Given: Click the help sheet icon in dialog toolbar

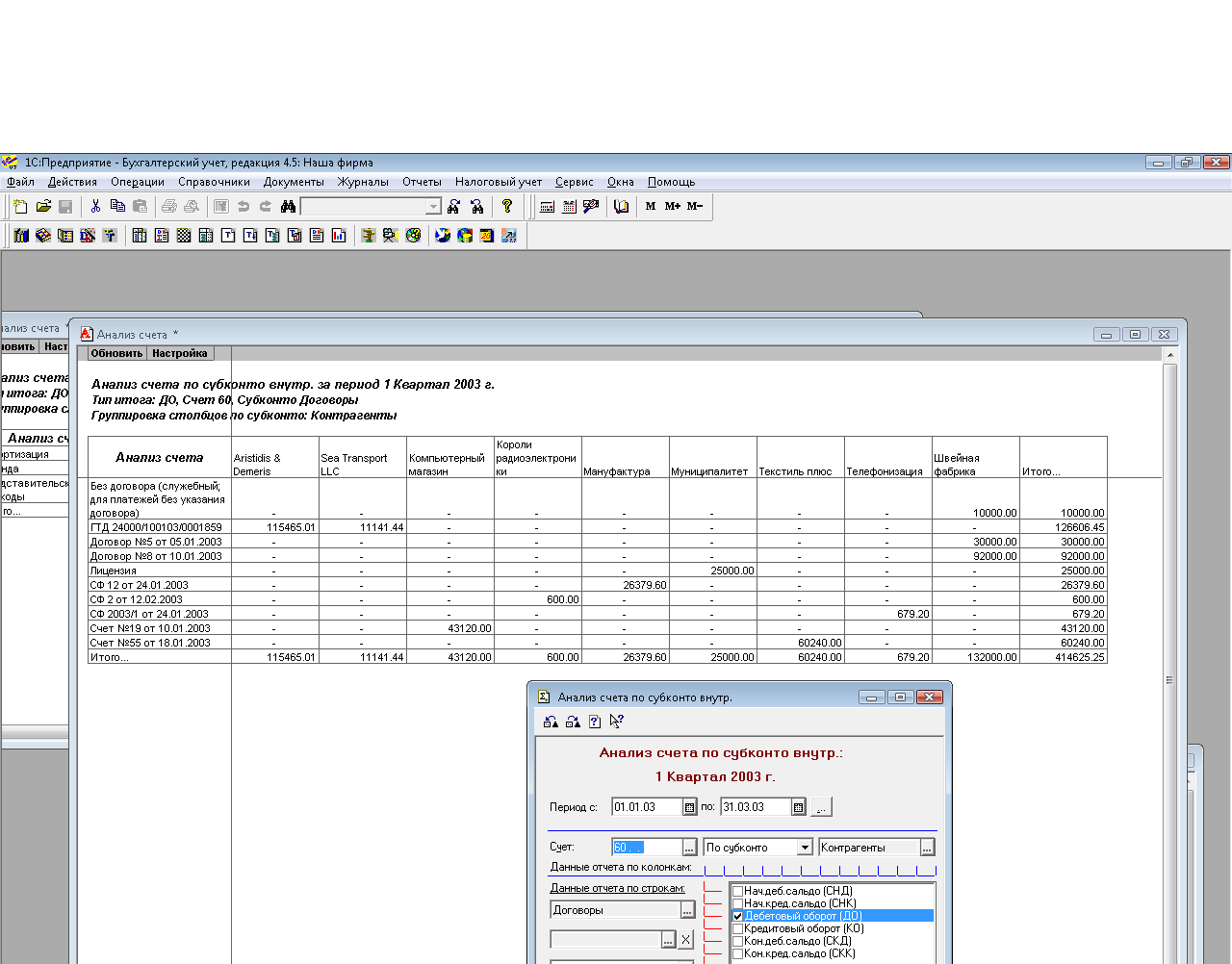Looking at the screenshot, I should coord(595,722).
